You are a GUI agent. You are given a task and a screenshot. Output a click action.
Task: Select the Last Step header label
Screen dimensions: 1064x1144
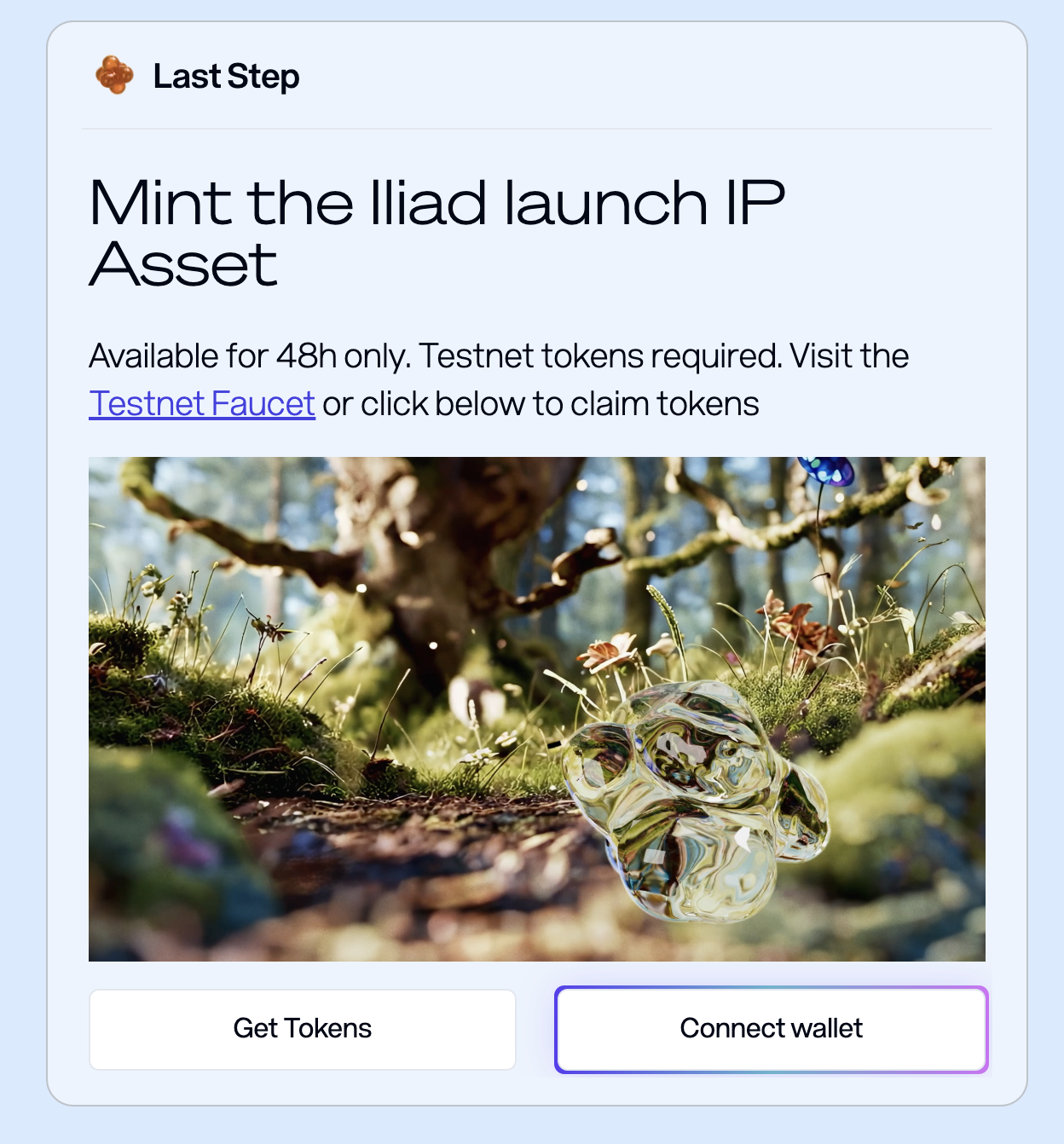coord(226,76)
